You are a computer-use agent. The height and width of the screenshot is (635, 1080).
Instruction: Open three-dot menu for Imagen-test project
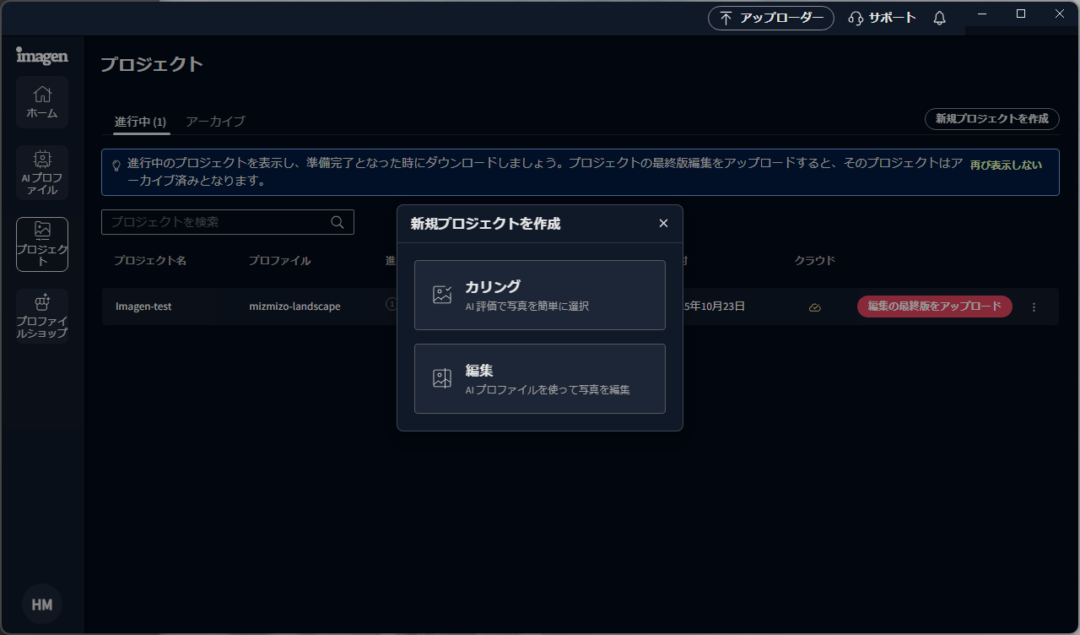tap(1034, 307)
